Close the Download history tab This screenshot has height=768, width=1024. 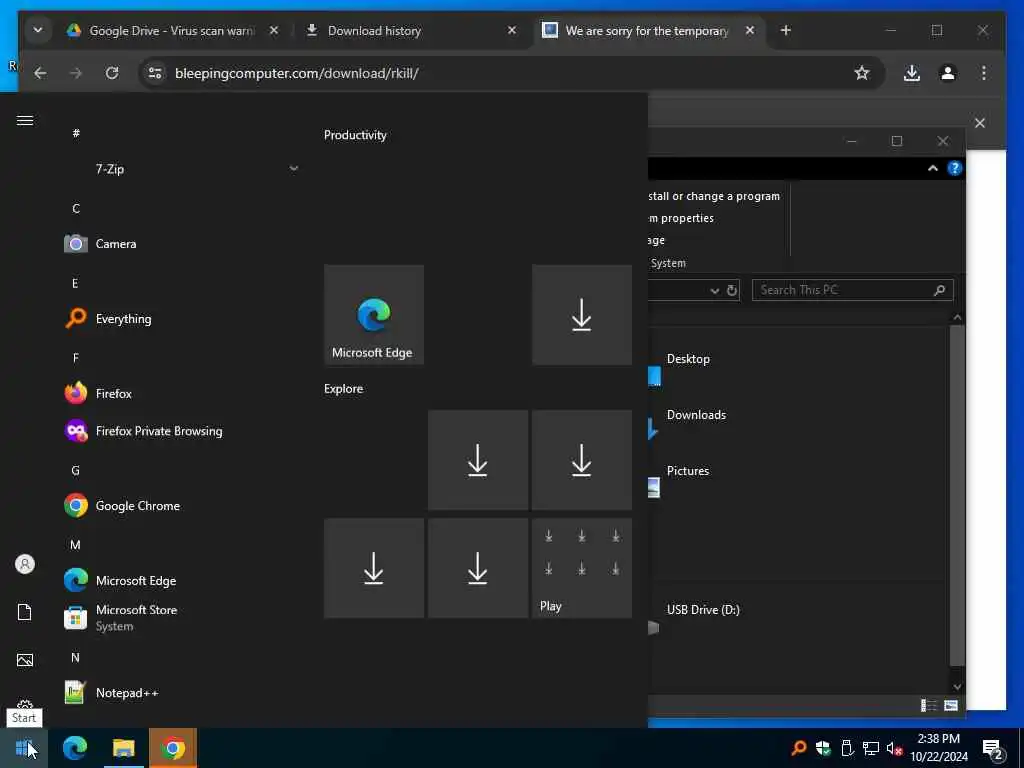click(x=512, y=30)
